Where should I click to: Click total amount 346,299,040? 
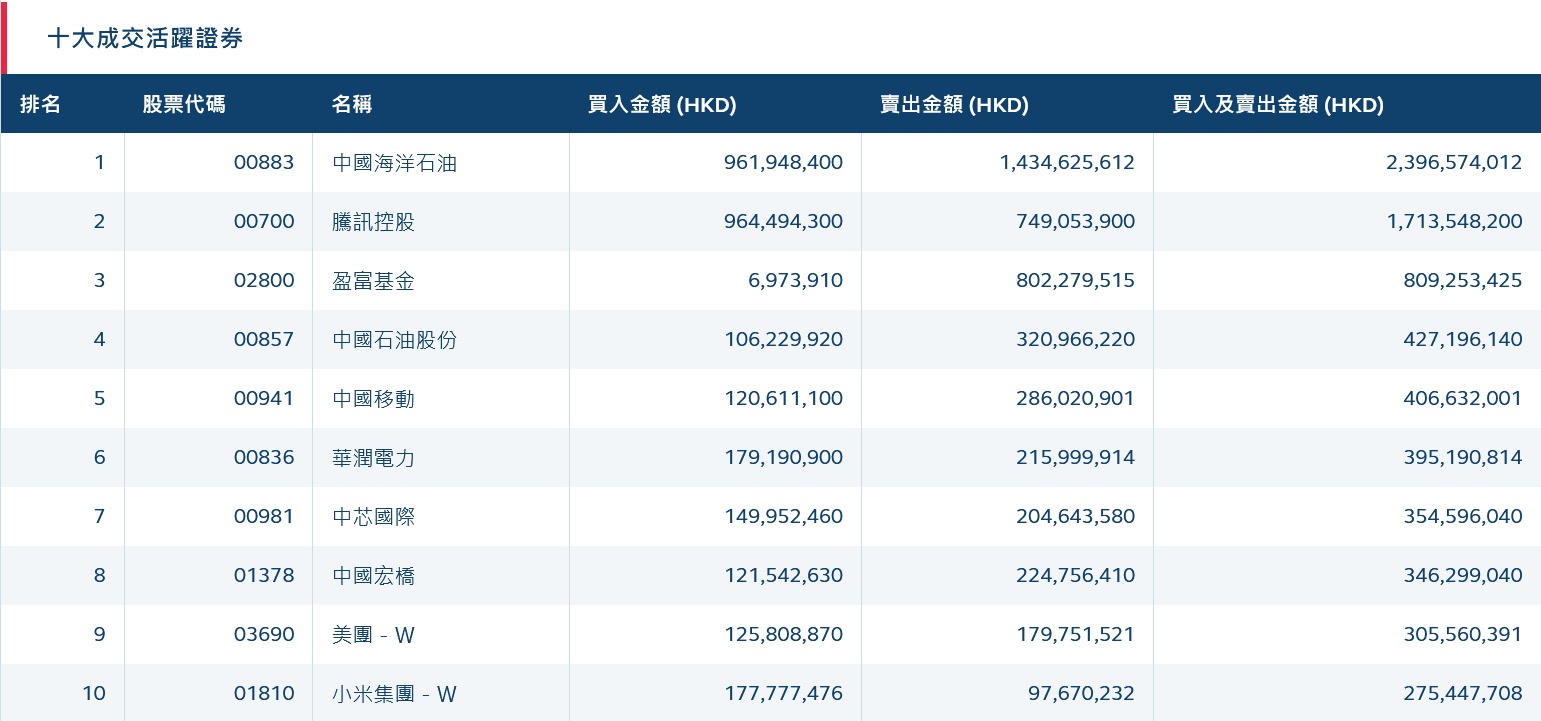(1463, 575)
